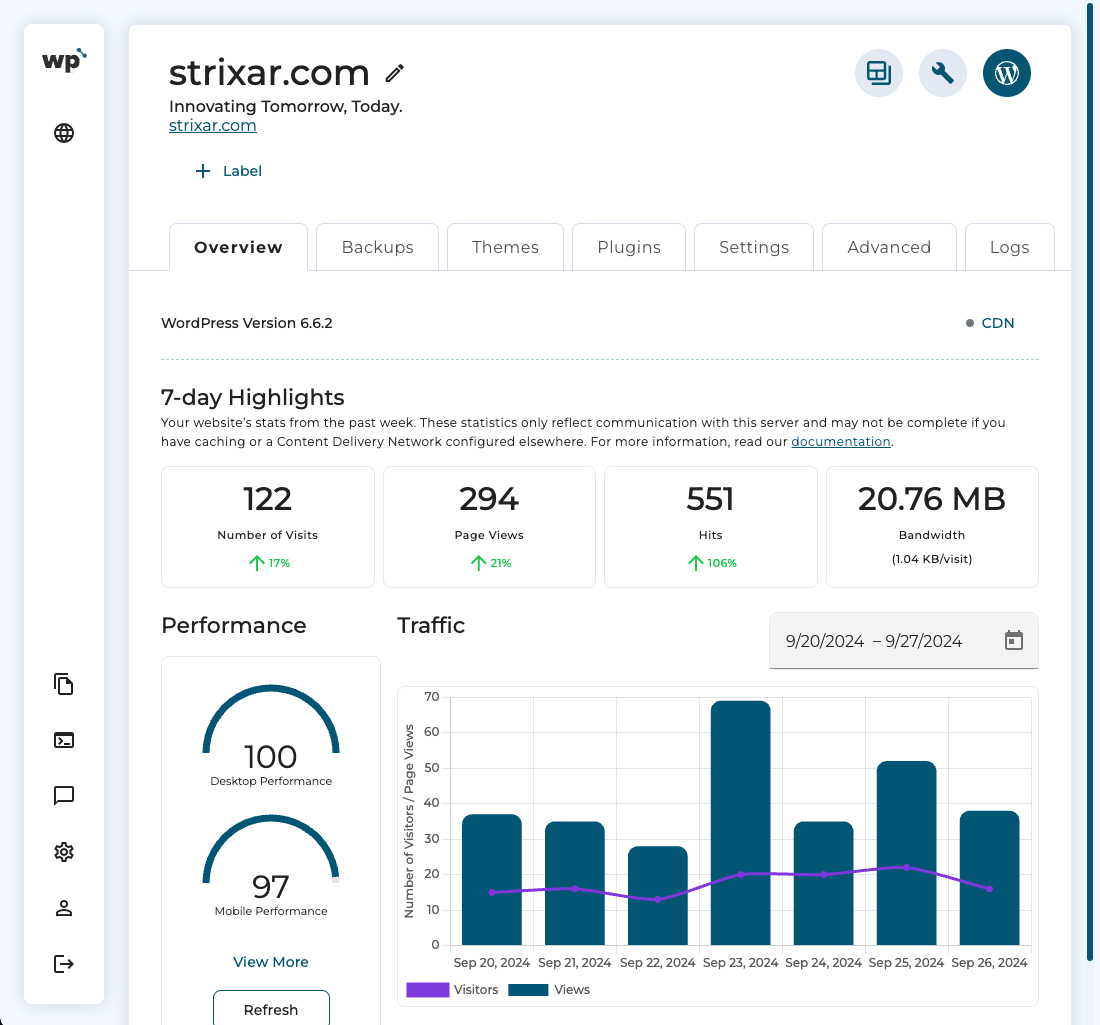Open the documentation link
Viewport: 1100px width, 1025px height.
pyautogui.click(x=840, y=441)
